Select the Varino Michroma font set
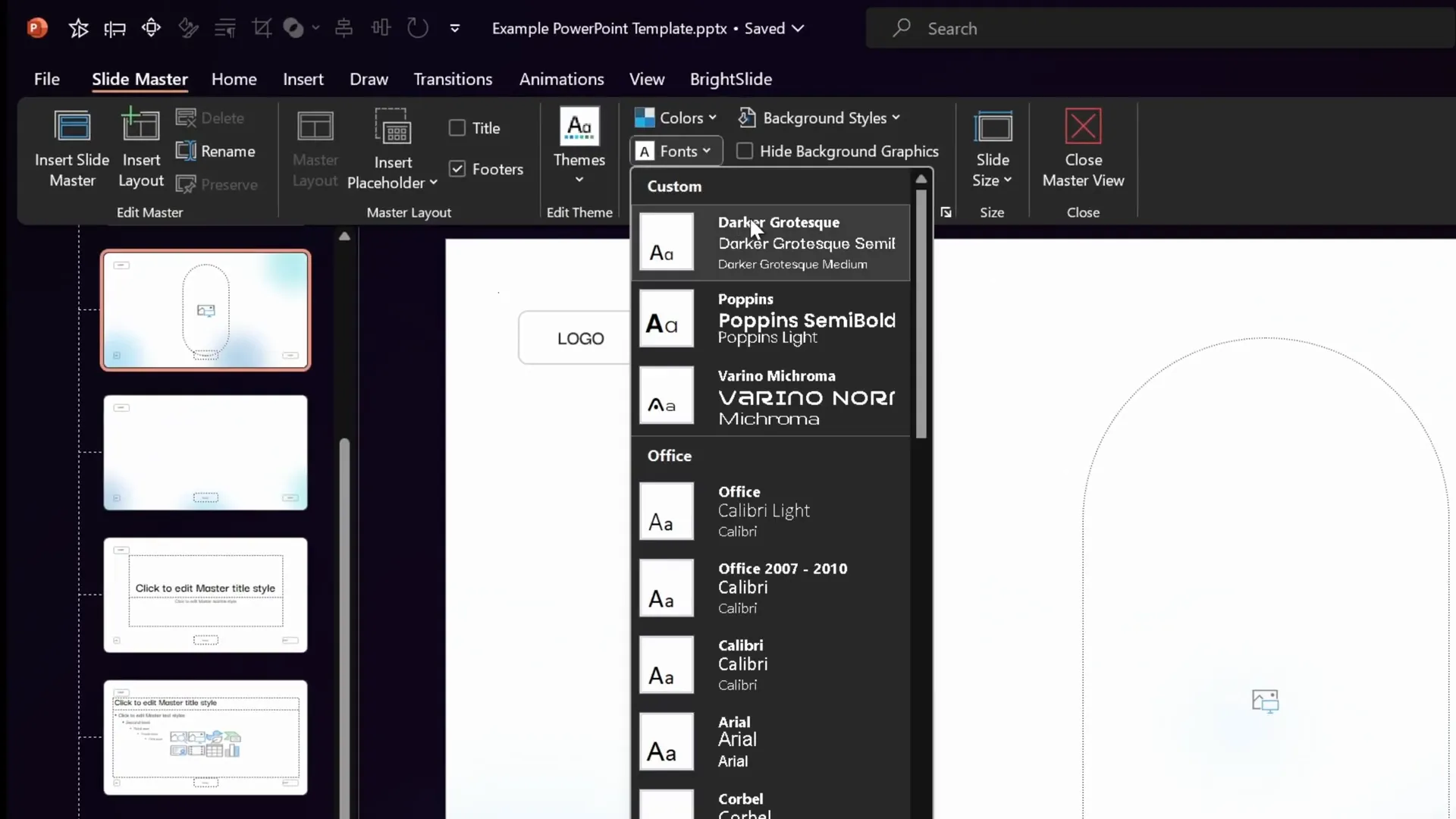Viewport: 1456px width, 819px height. 770,396
